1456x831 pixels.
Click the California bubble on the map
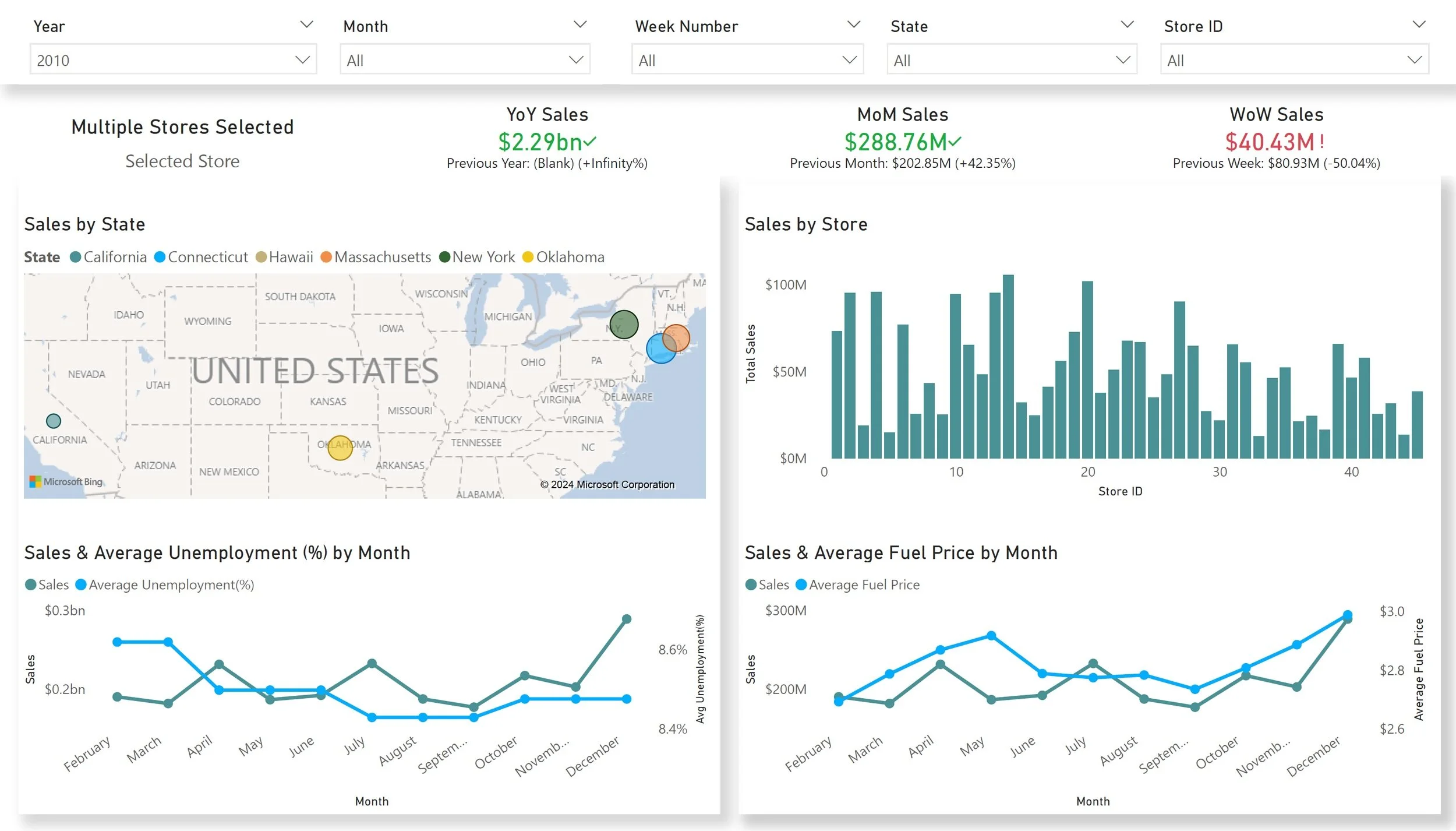[x=54, y=421]
